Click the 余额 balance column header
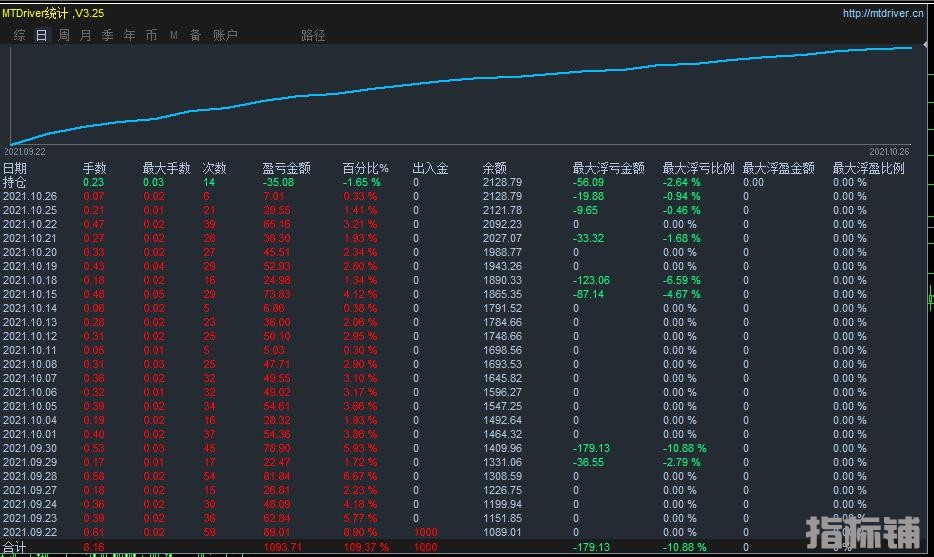The height and width of the screenshot is (557, 934). click(494, 169)
